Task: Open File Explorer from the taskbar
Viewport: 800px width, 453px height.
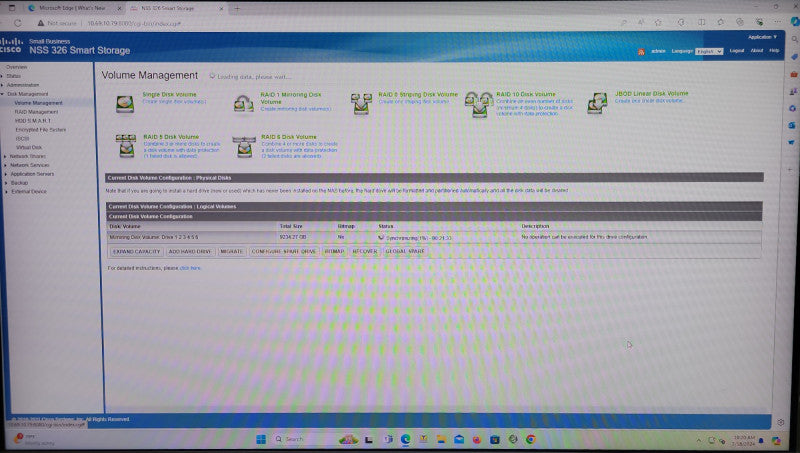Action: tap(441, 439)
